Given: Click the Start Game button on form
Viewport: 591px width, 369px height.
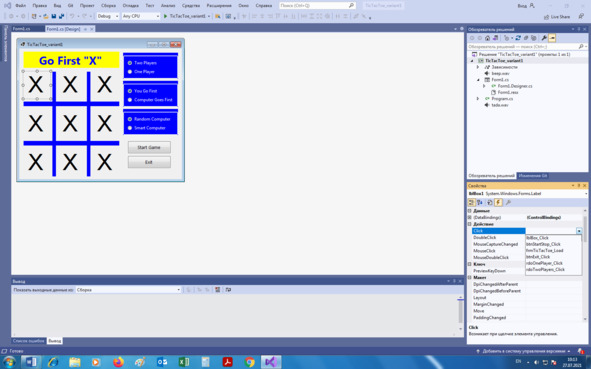Looking at the screenshot, I should coord(149,147).
